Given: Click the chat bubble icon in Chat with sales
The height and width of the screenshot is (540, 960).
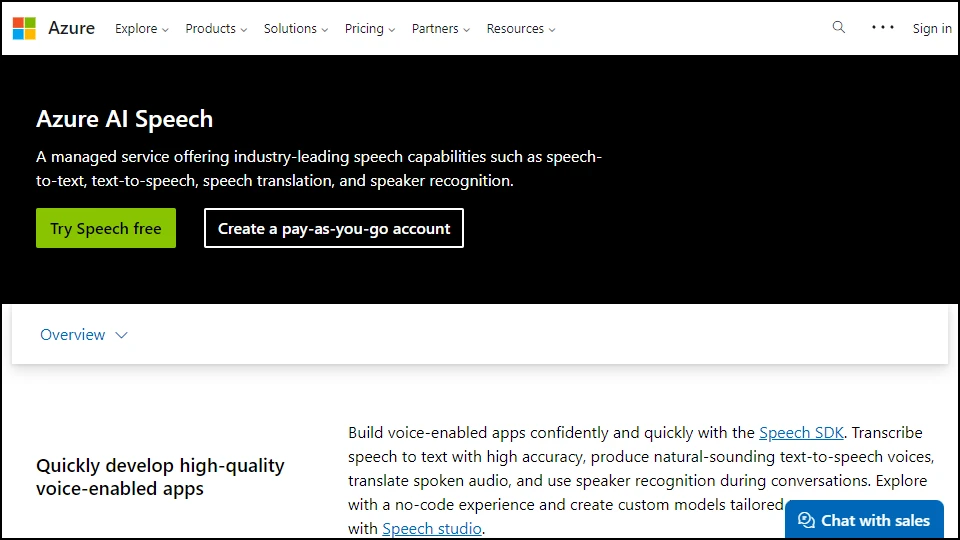Looking at the screenshot, I should click(x=806, y=520).
